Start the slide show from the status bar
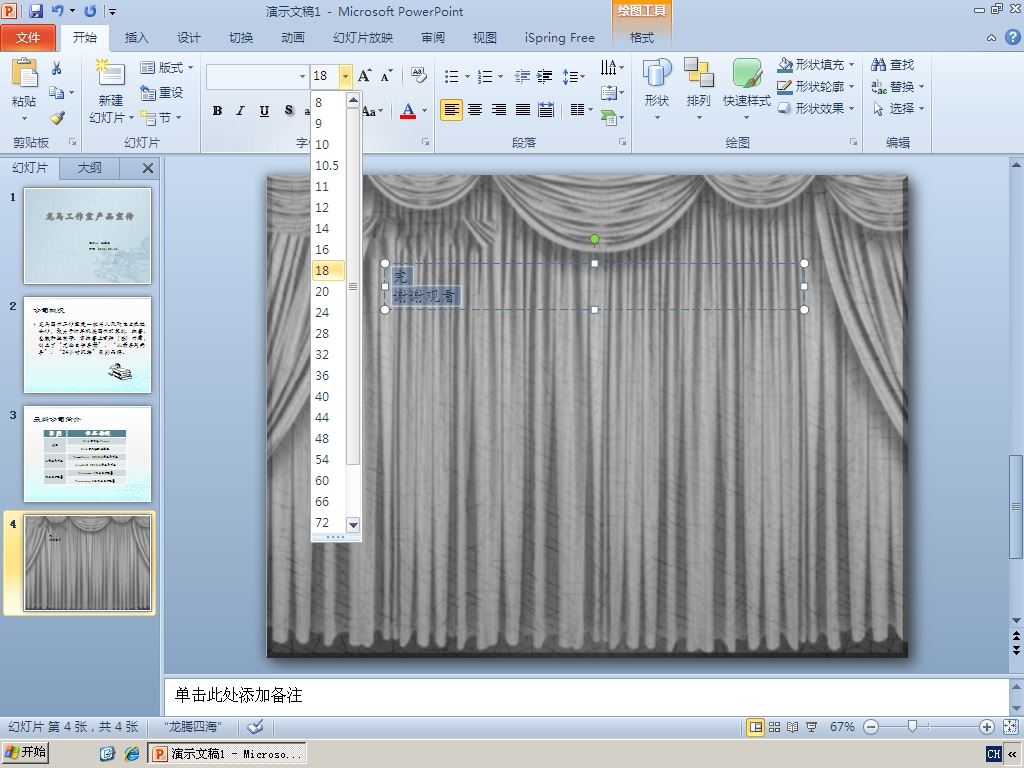This screenshot has height=768, width=1024. point(811,727)
